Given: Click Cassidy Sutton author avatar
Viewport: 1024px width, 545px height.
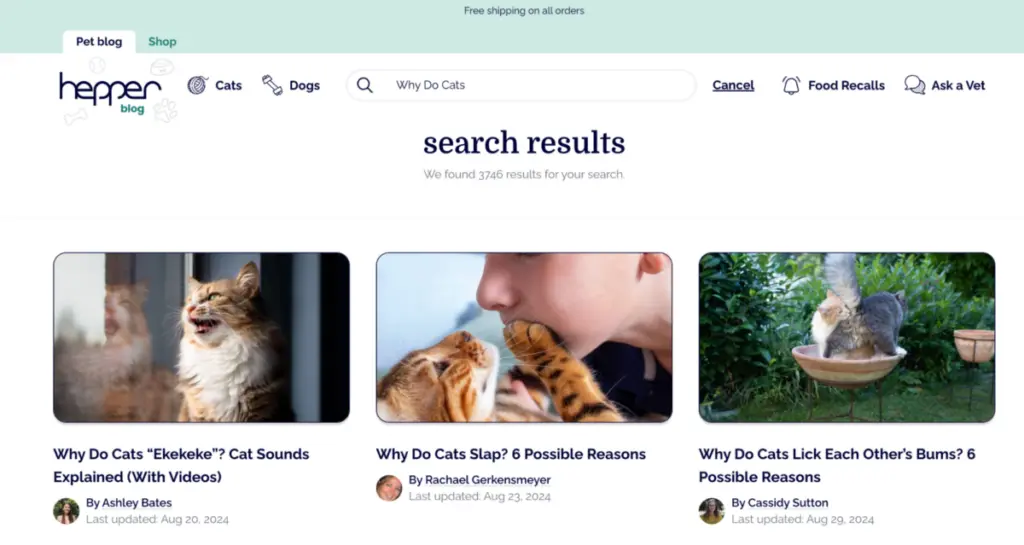Looking at the screenshot, I should pyautogui.click(x=711, y=511).
